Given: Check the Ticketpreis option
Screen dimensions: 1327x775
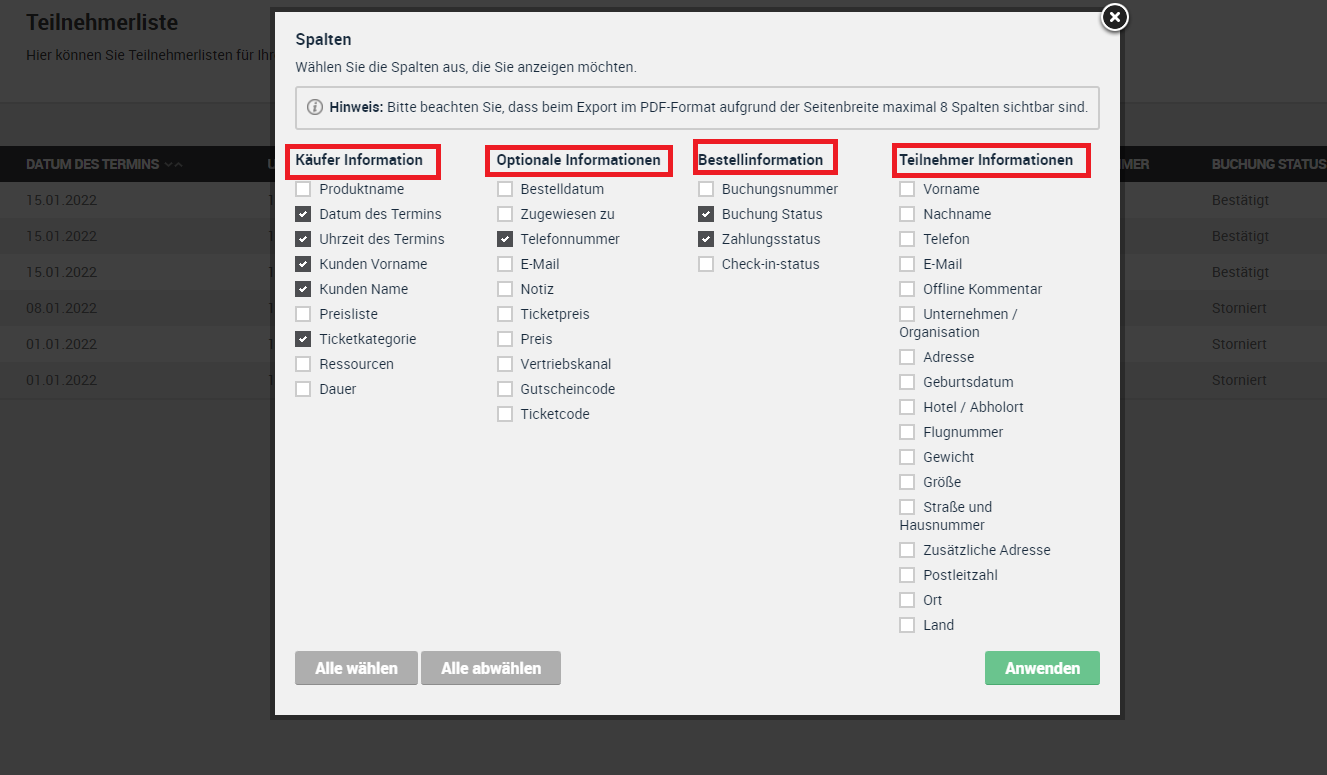Looking at the screenshot, I should click(x=505, y=314).
